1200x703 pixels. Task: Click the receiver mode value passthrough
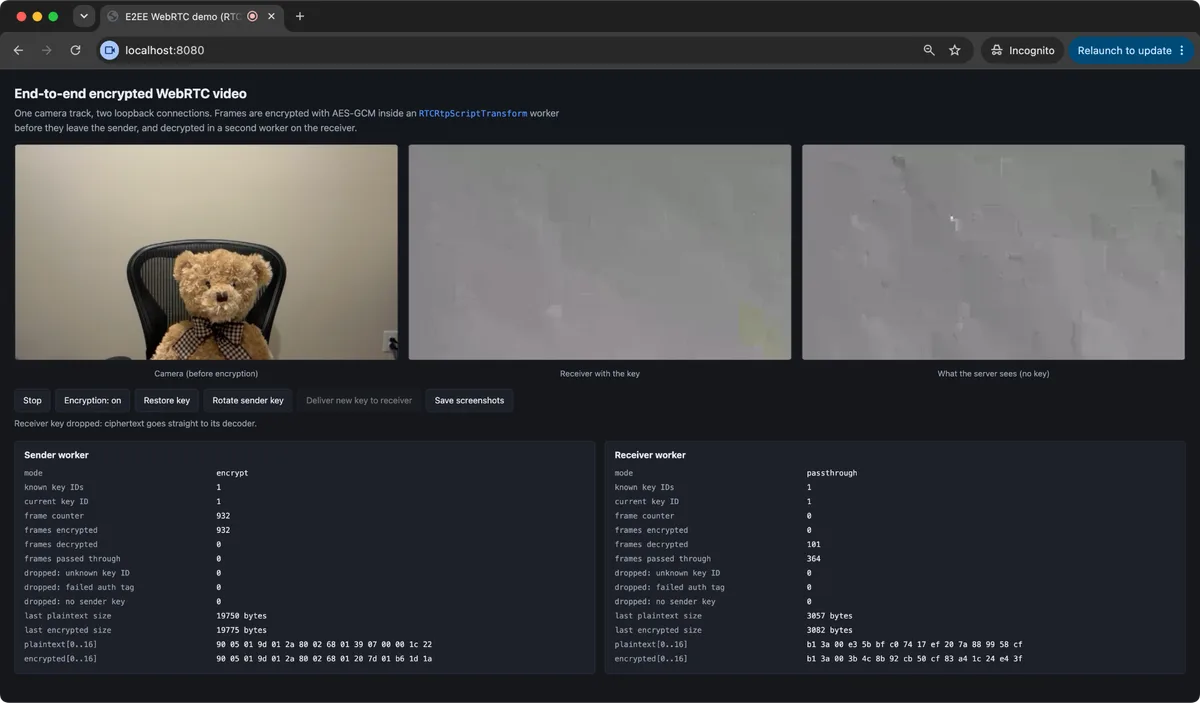point(832,473)
